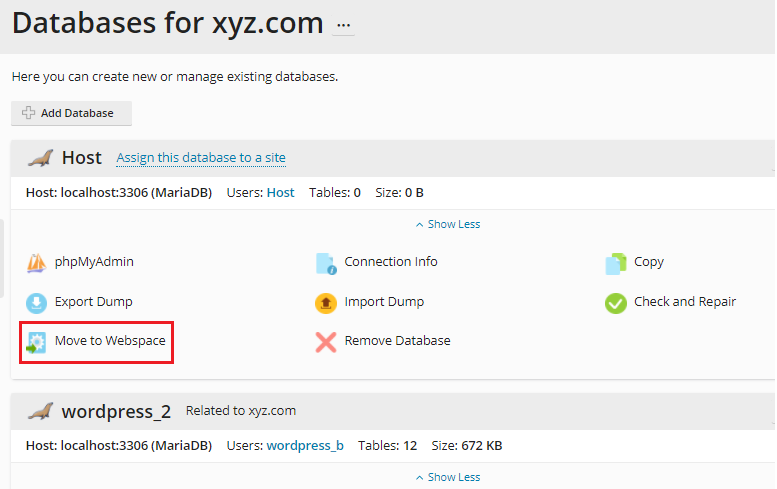Click the Connection Info icon
The height and width of the screenshot is (489, 777).
pos(326,263)
